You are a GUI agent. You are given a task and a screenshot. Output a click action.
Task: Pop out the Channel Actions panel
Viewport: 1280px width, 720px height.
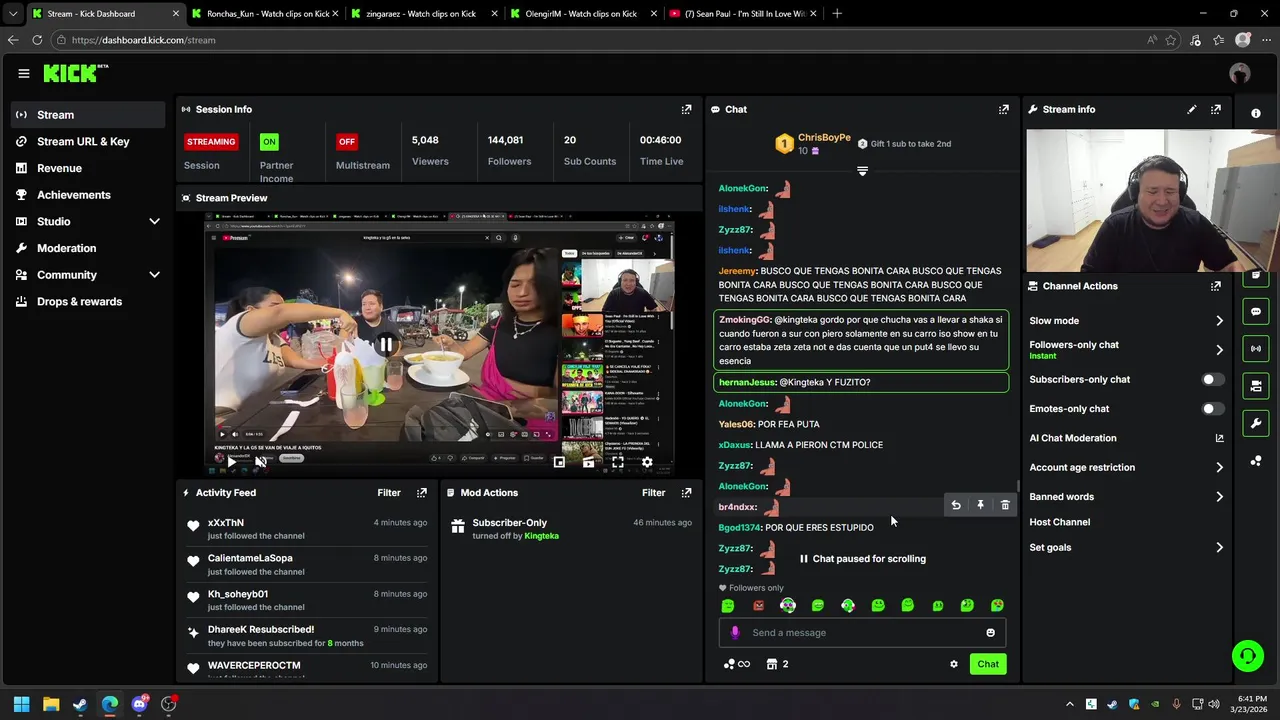[x=1216, y=286]
